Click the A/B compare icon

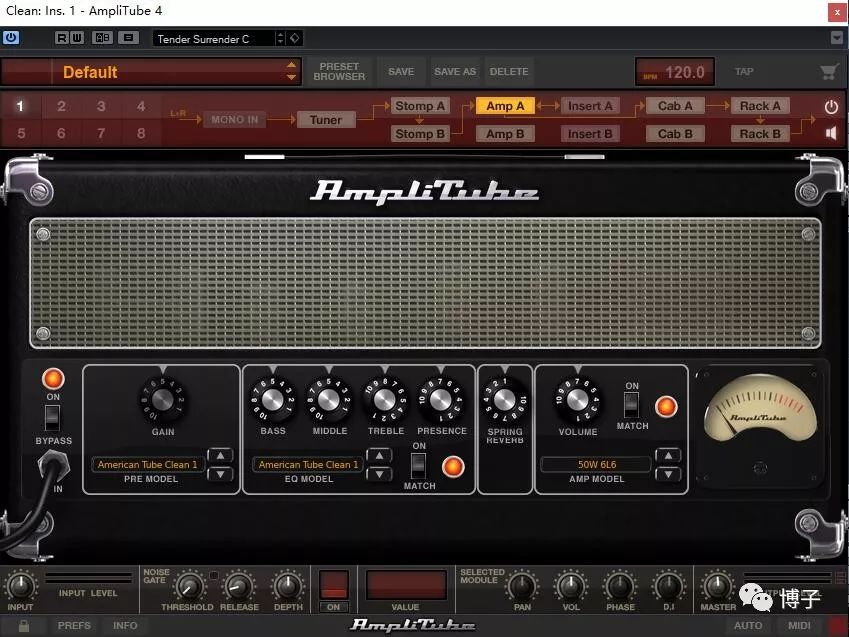(x=102, y=38)
